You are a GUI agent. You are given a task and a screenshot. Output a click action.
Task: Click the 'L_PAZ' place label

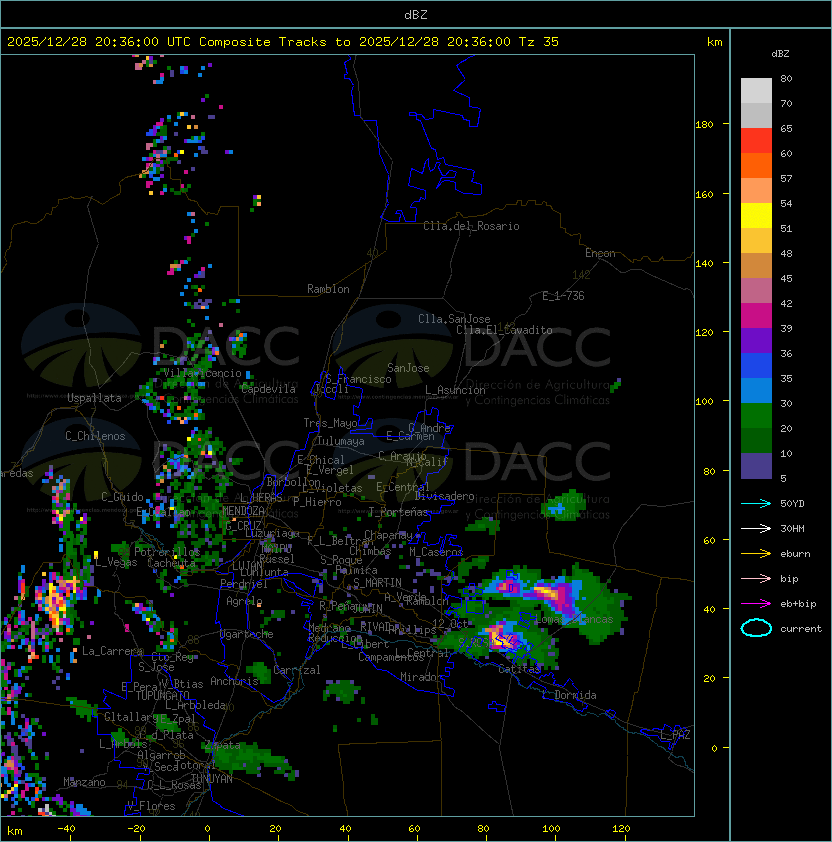click(675, 735)
